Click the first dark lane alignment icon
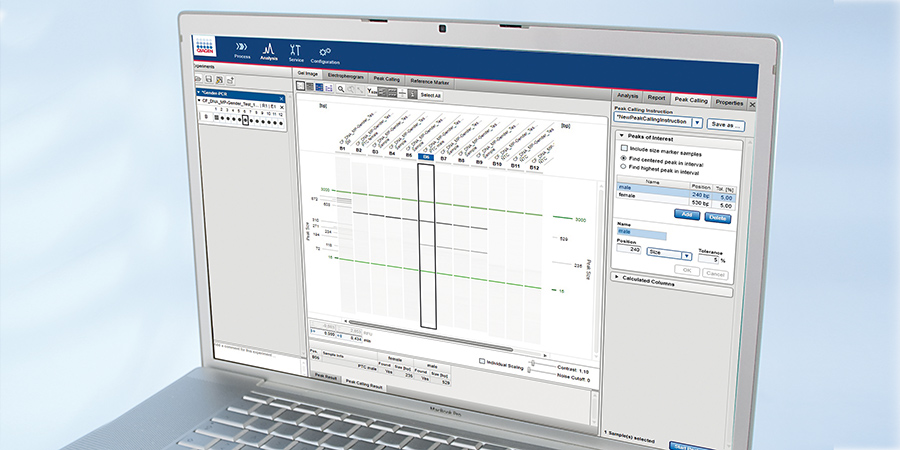Image resolution: width=900 pixels, height=450 pixels. click(x=382, y=92)
